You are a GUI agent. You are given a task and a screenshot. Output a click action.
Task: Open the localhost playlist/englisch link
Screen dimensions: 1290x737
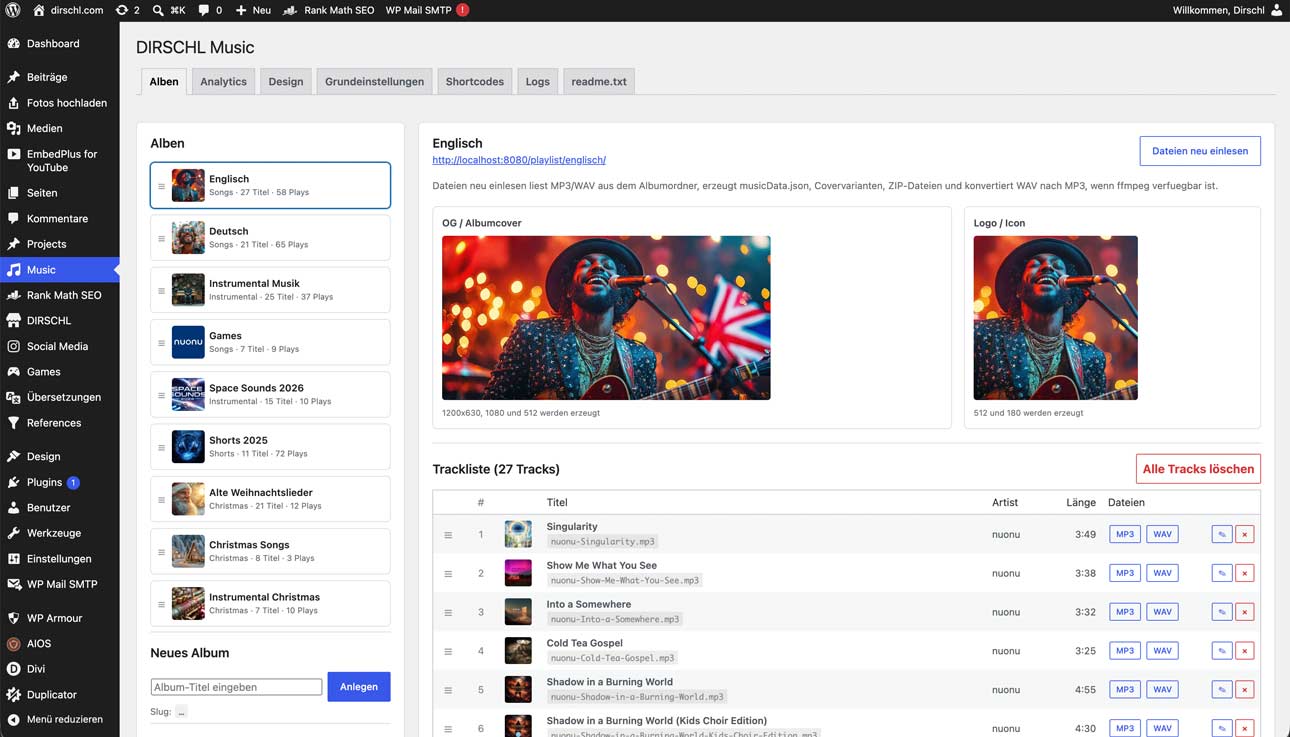click(x=519, y=160)
